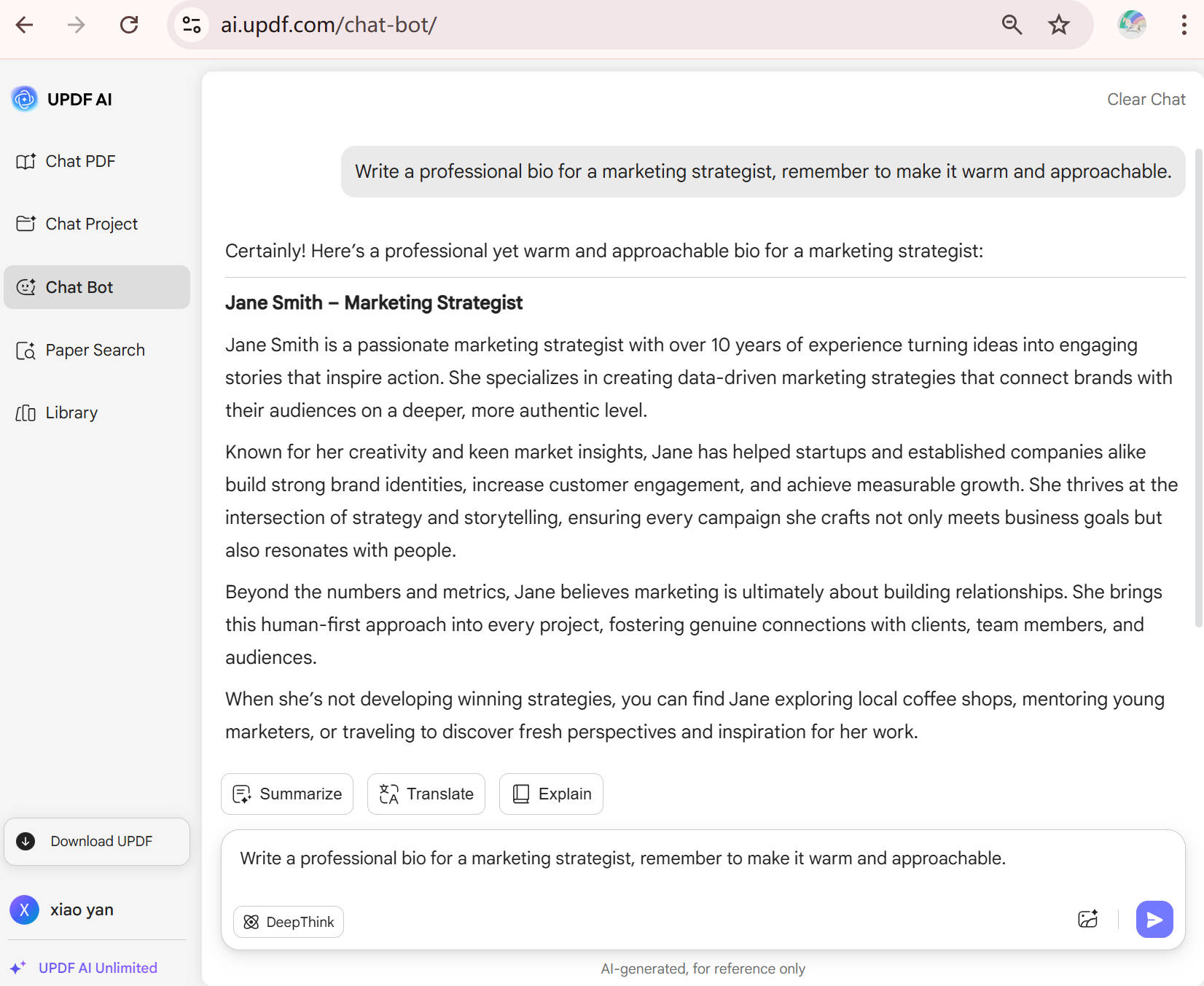Viewport: 1204px width, 986px height.
Task: Select the Chat Bot tab
Action: coord(79,287)
